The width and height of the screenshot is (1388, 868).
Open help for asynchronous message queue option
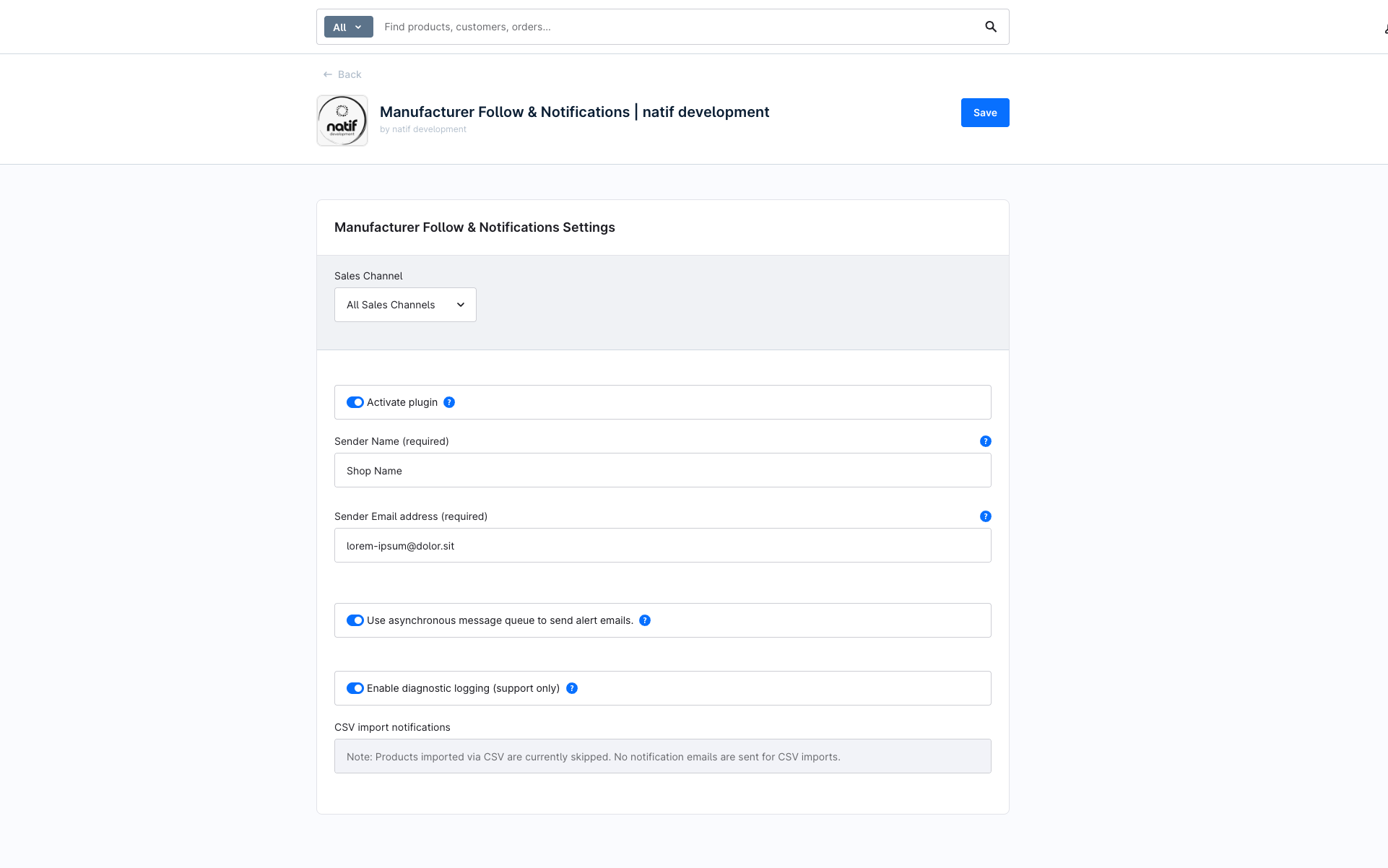(x=645, y=620)
